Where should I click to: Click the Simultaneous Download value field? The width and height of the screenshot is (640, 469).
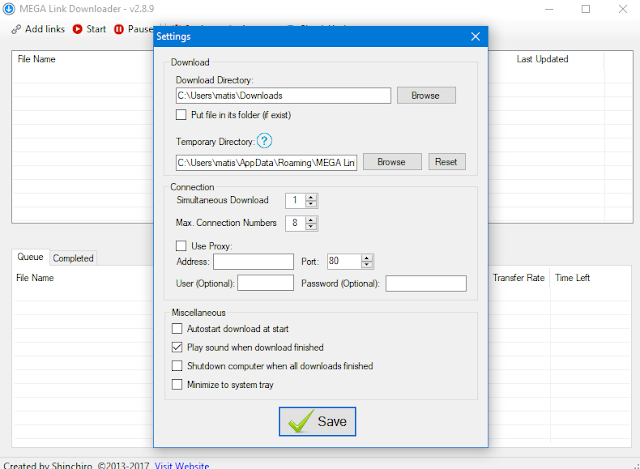(296, 200)
